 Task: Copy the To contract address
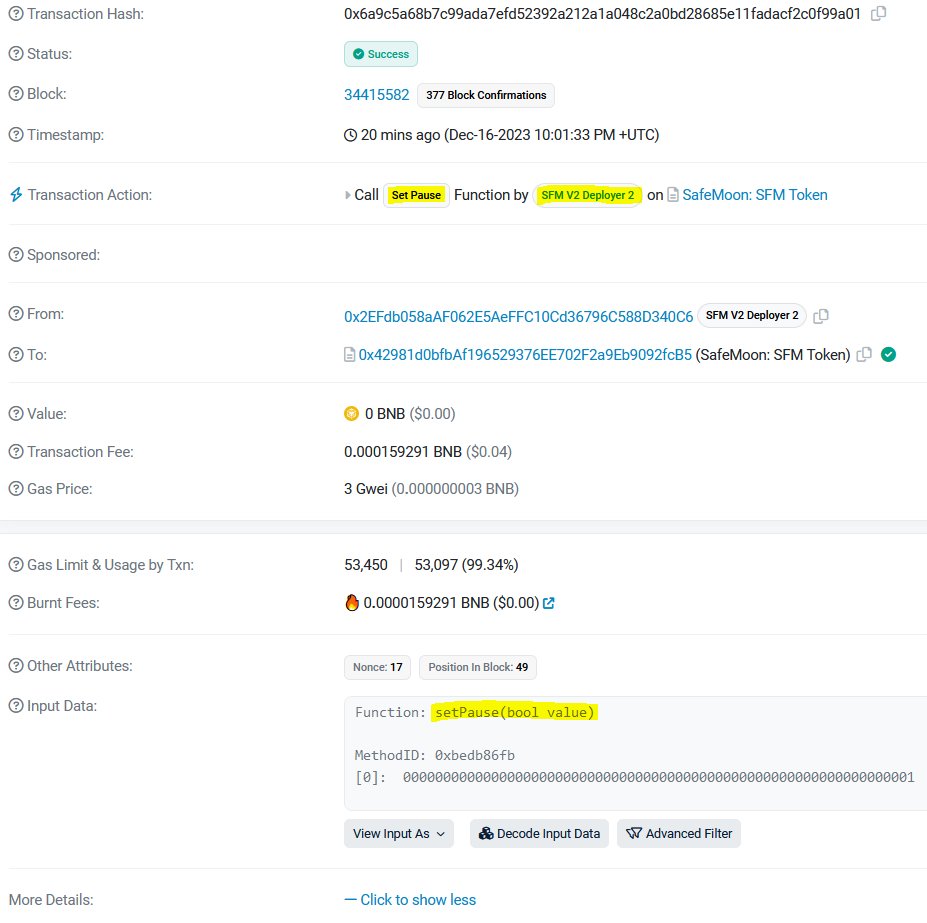coord(864,355)
